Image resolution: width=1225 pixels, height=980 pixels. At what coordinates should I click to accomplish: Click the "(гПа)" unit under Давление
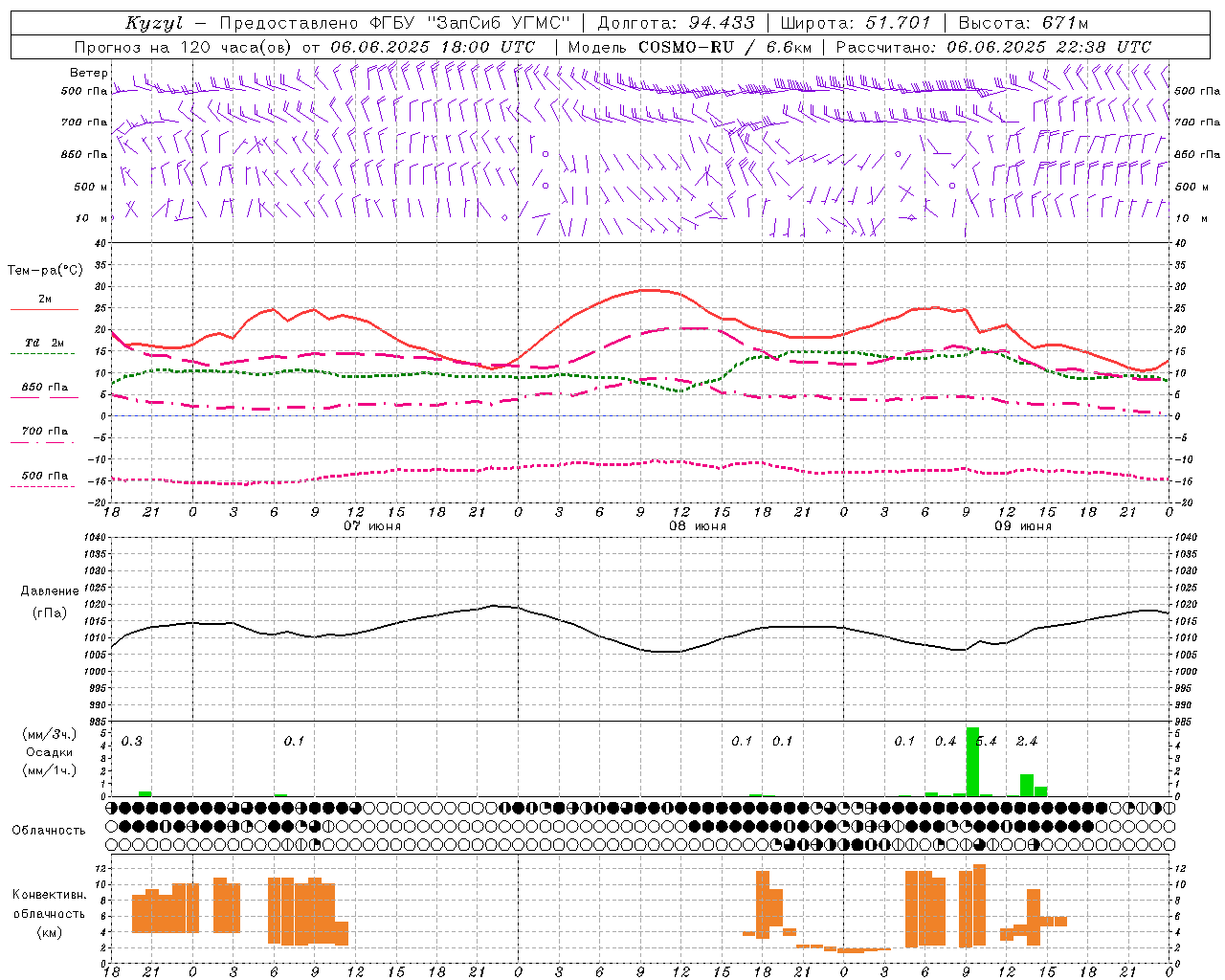(50, 613)
